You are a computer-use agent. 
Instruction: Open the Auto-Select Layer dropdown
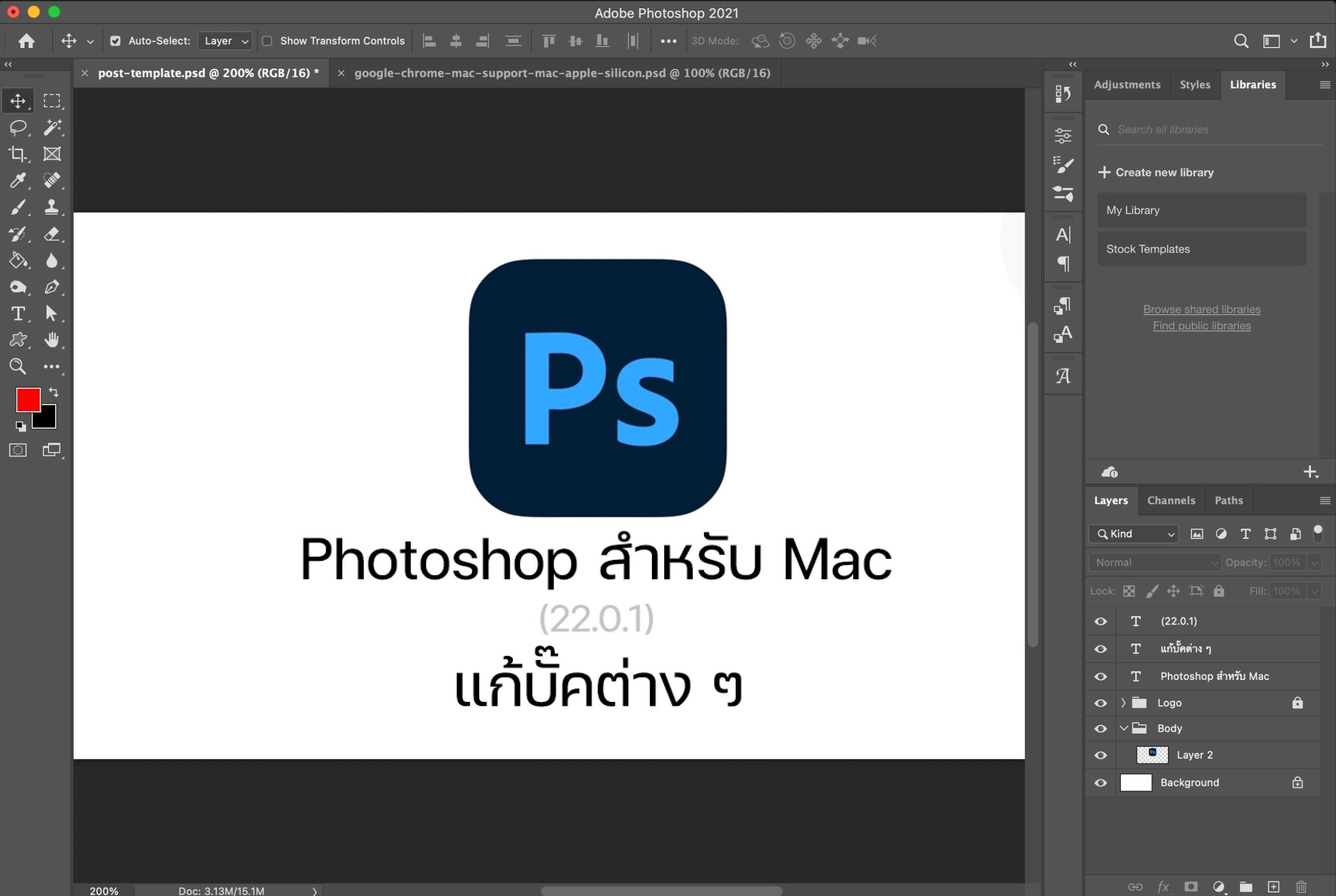225,41
